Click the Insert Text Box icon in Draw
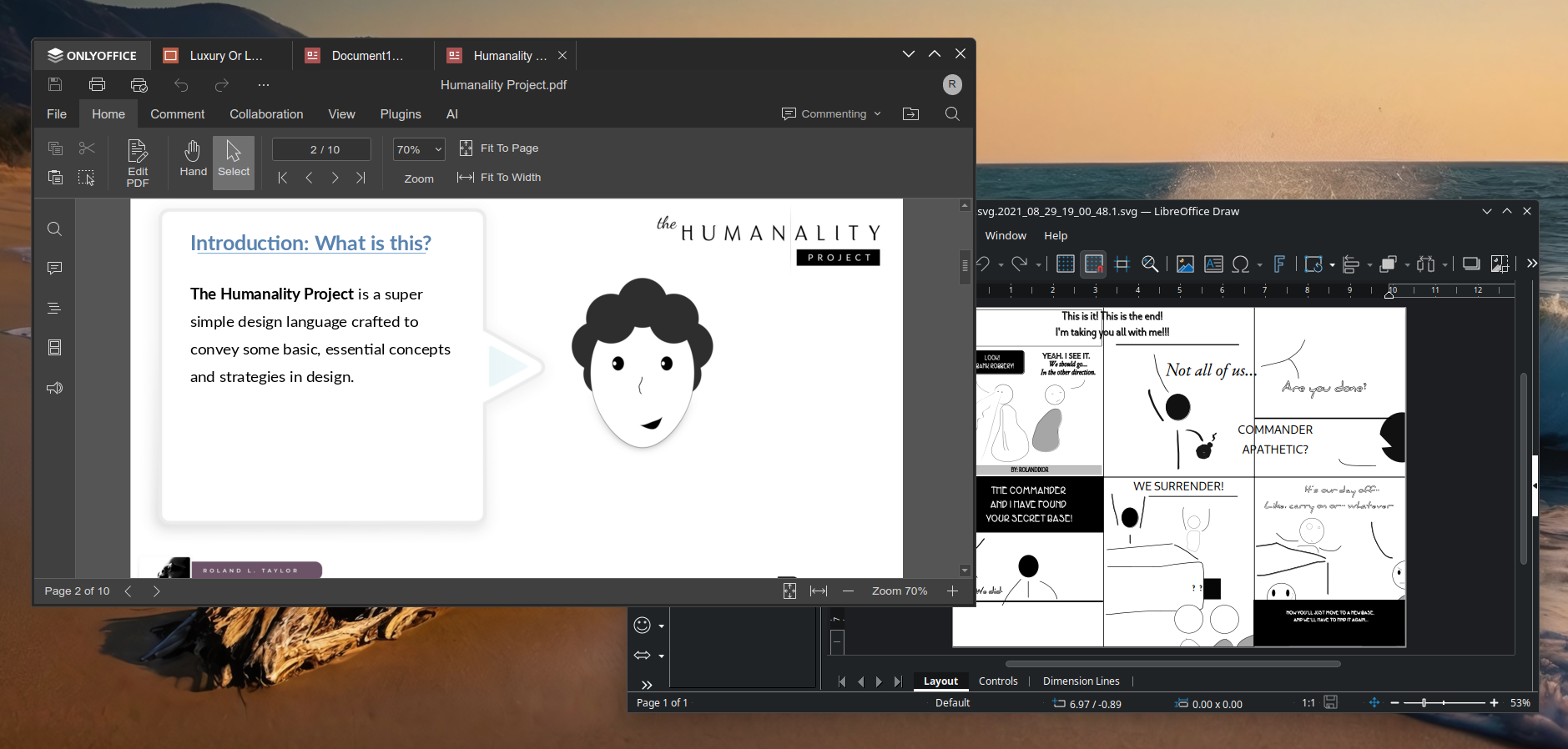The height and width of the screenshot is (749, 1568). point(1213,264)
